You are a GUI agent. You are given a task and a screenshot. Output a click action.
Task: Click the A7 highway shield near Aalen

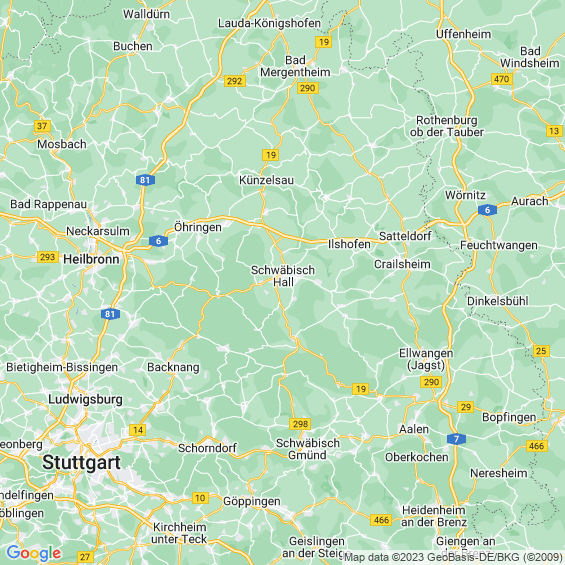456,439
